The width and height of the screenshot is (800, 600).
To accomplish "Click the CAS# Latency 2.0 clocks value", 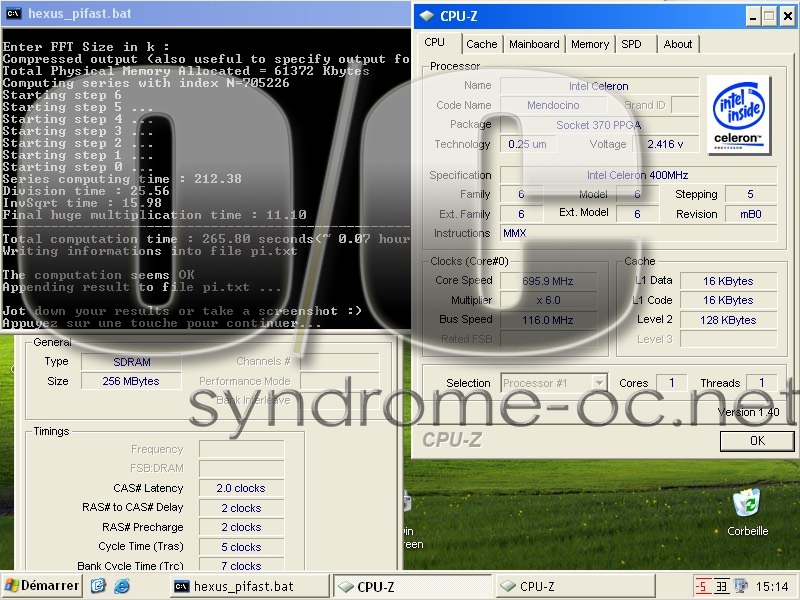I will coord(241,488).
